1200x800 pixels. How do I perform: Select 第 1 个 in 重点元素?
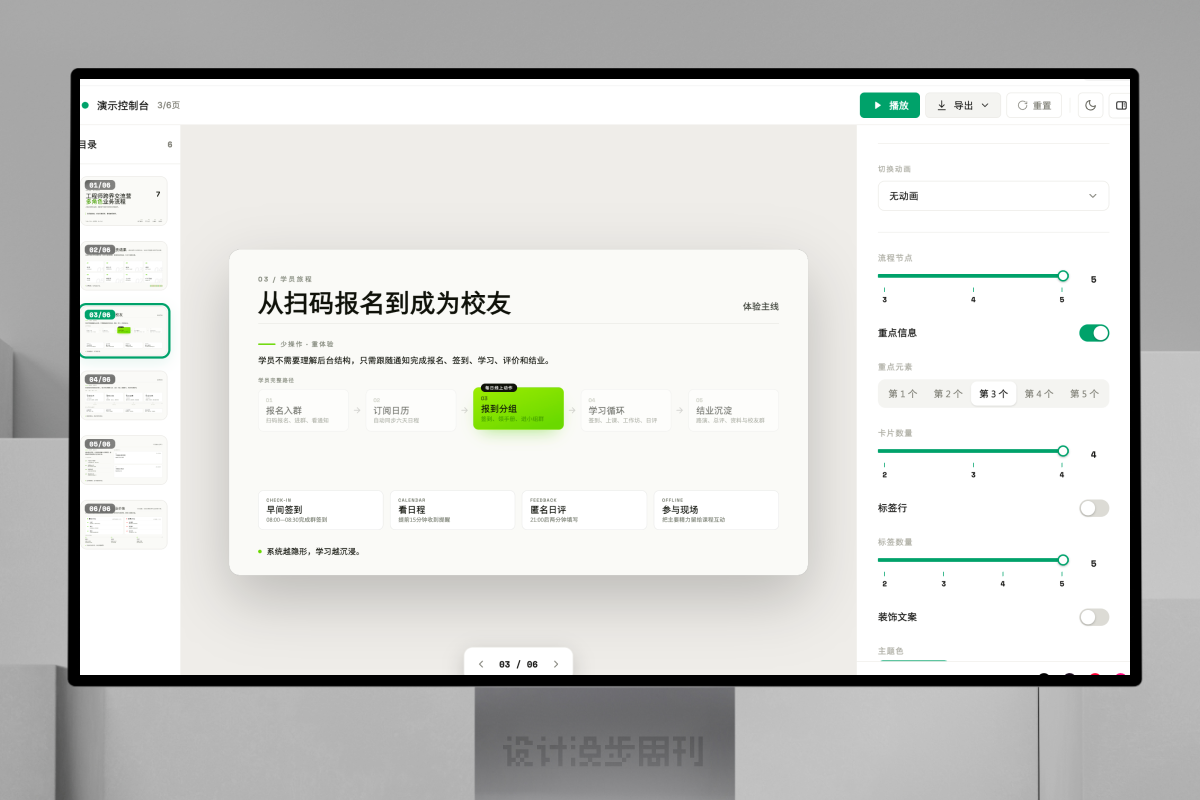click(902, 394)
